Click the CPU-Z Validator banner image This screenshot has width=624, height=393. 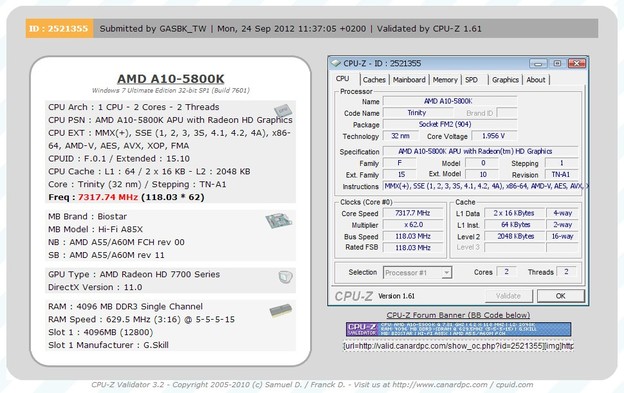click(458, 329)
